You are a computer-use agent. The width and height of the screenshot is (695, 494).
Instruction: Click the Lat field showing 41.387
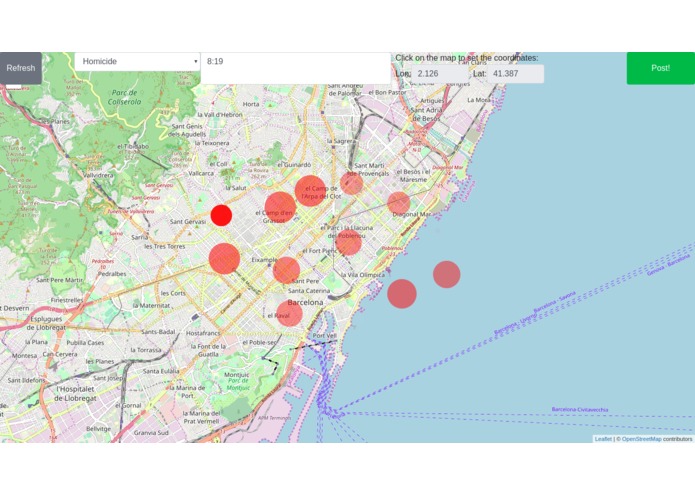click(515, 74)
